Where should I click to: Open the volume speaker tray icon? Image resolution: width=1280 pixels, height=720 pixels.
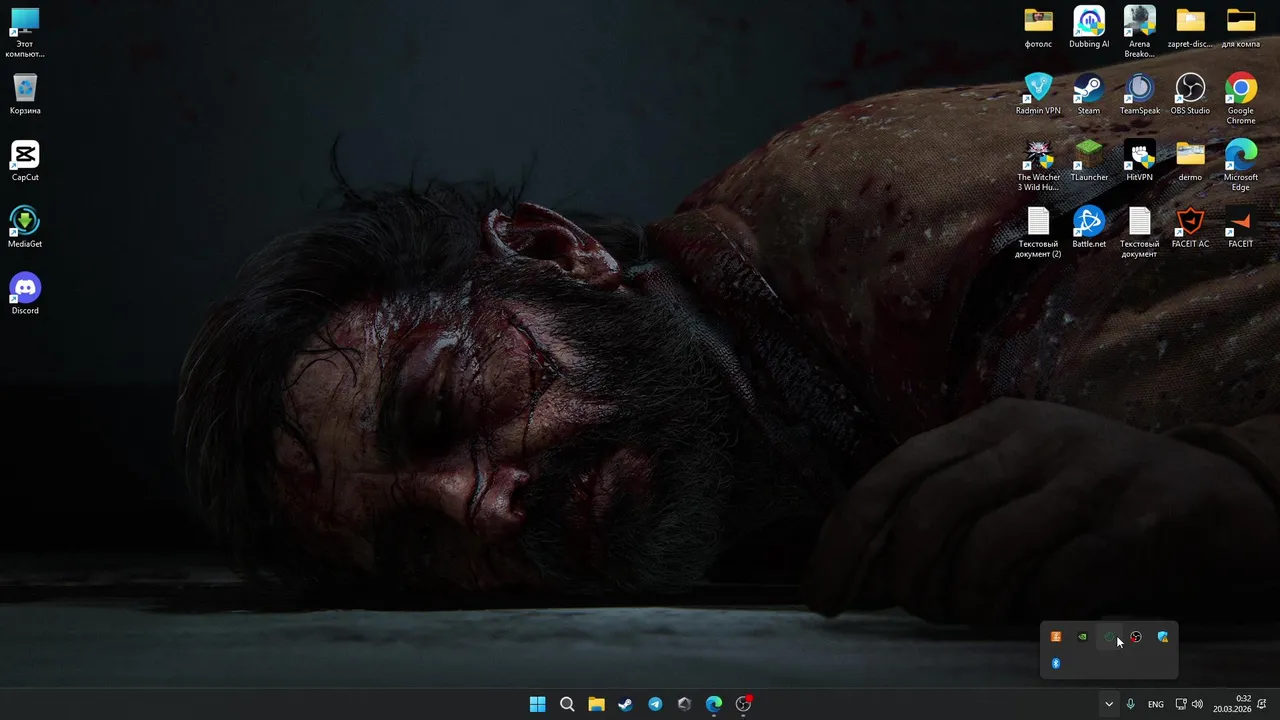[x=1197, y=704]
